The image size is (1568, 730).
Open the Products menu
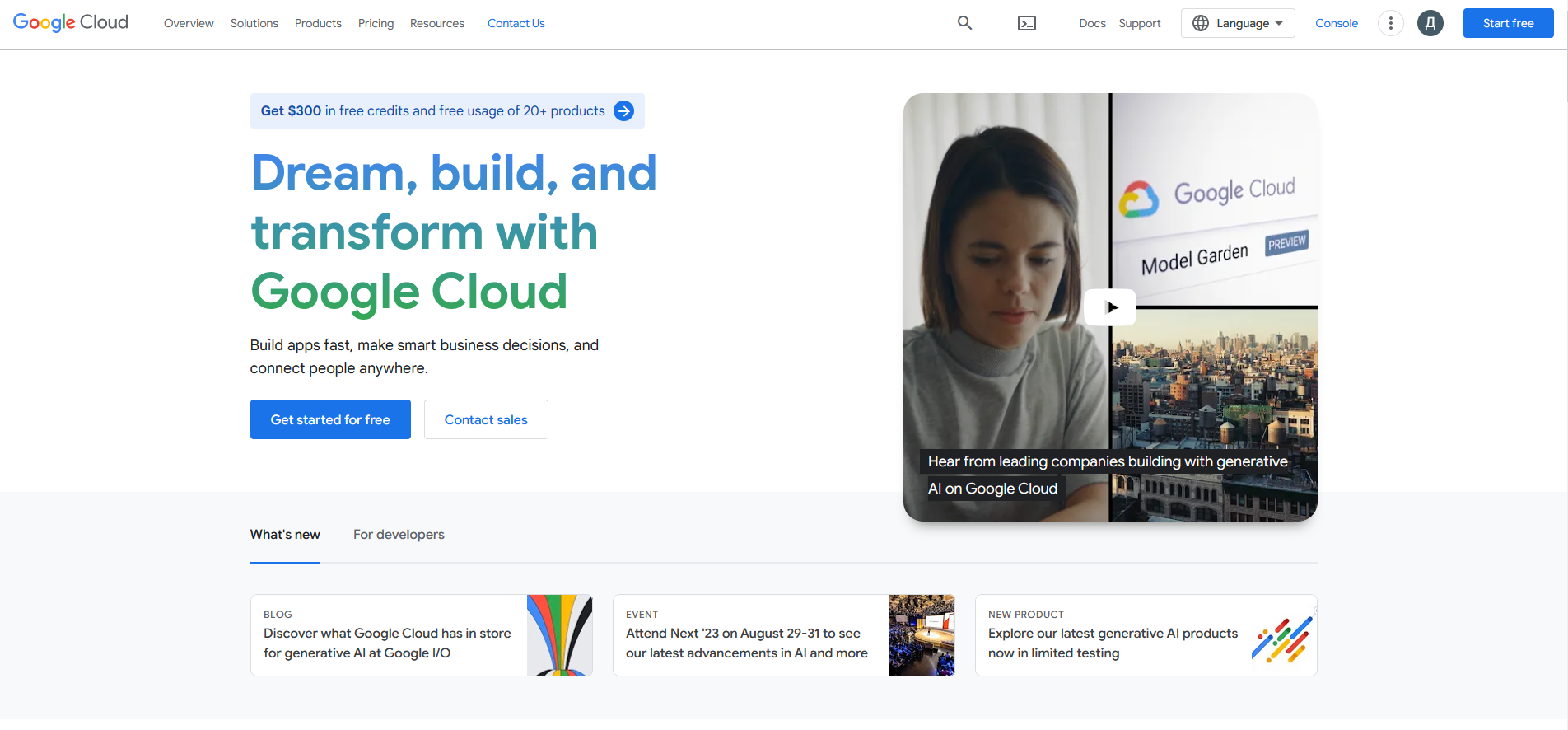pos(318,23)
